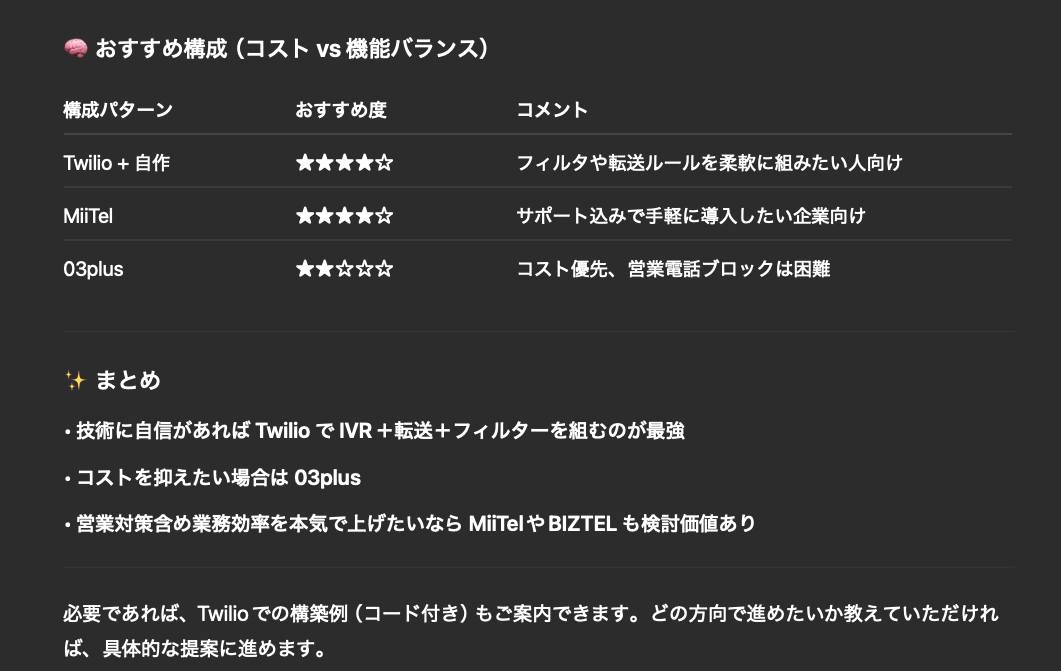
Task: Click the sparkles emoji beside まとめ
Action: point(75,380)
